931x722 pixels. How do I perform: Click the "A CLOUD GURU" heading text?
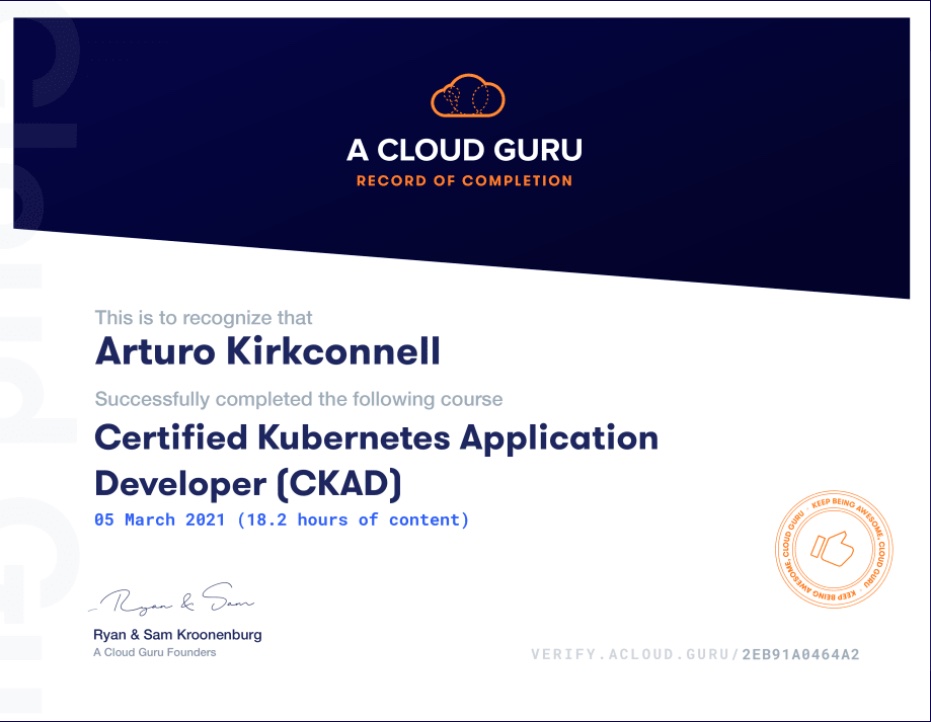point(464,150)
